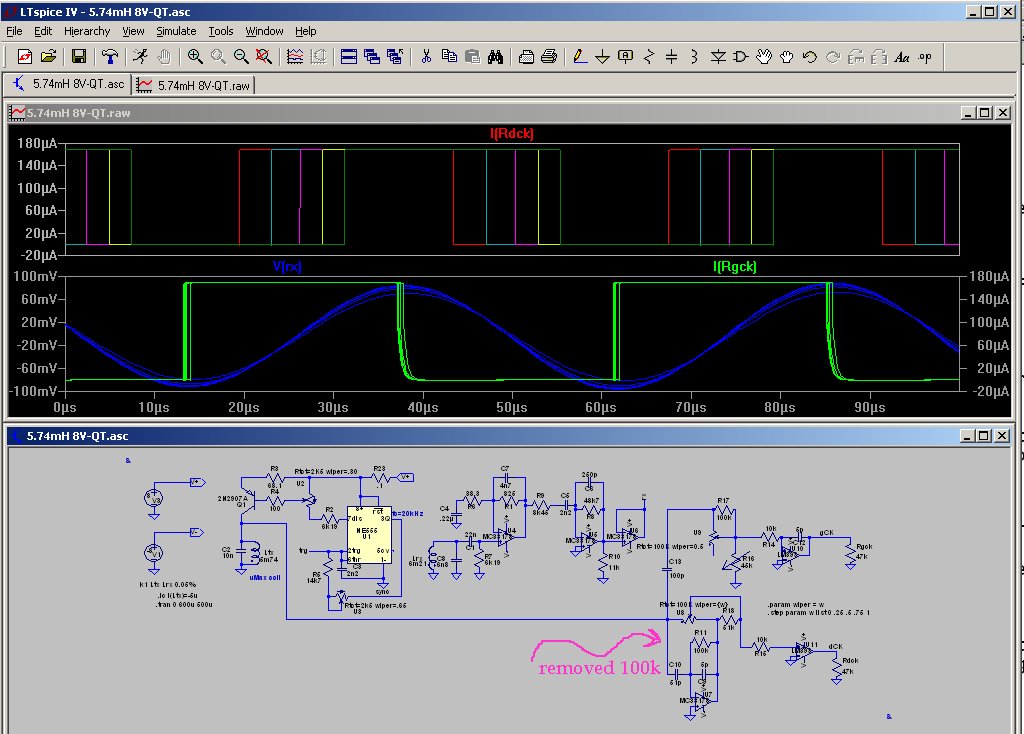Select the Draw Wire pencil tool

coord(579,57)
